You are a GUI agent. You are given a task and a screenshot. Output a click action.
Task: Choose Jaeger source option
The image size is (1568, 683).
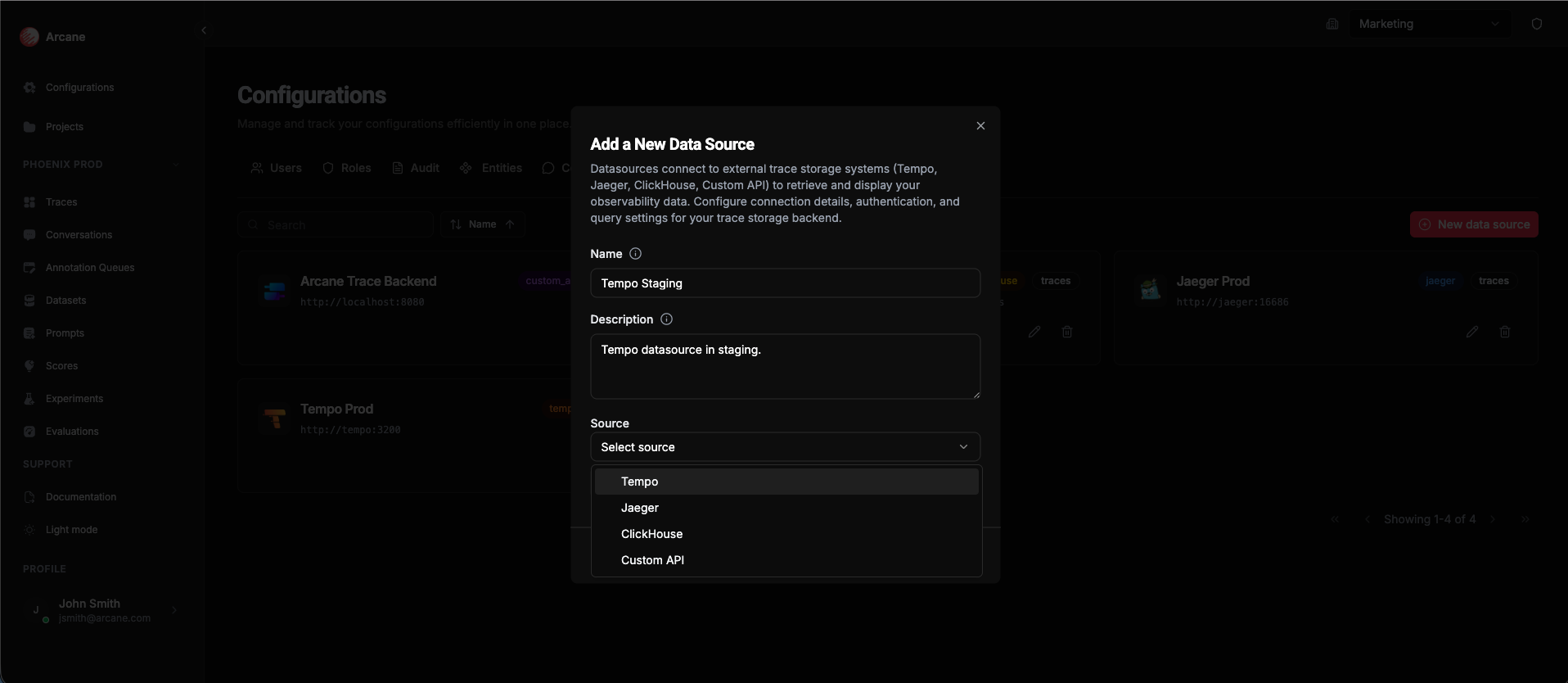[786, 508]
